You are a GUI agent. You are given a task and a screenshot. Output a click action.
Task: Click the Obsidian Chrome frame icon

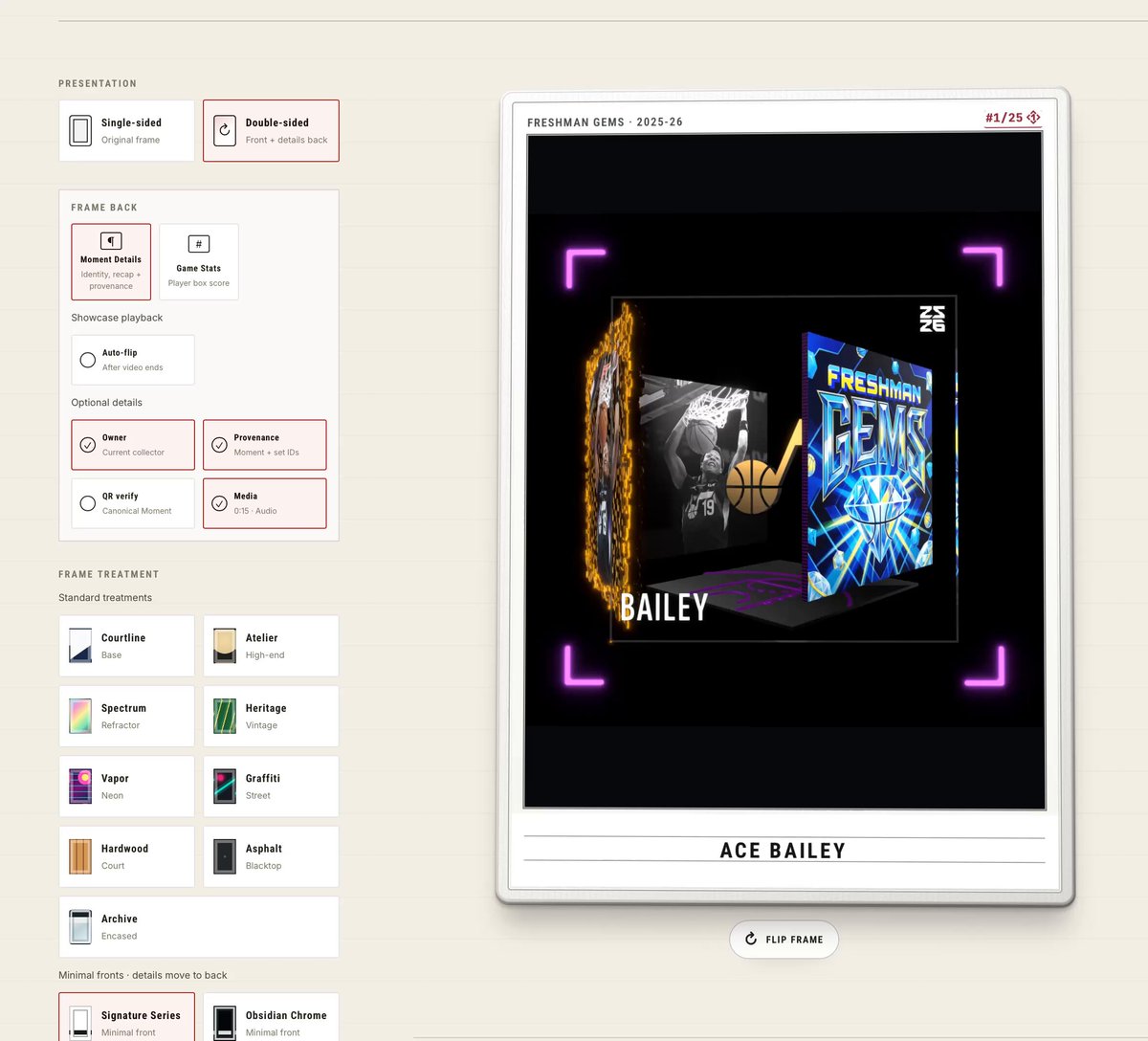point(225,1023)
